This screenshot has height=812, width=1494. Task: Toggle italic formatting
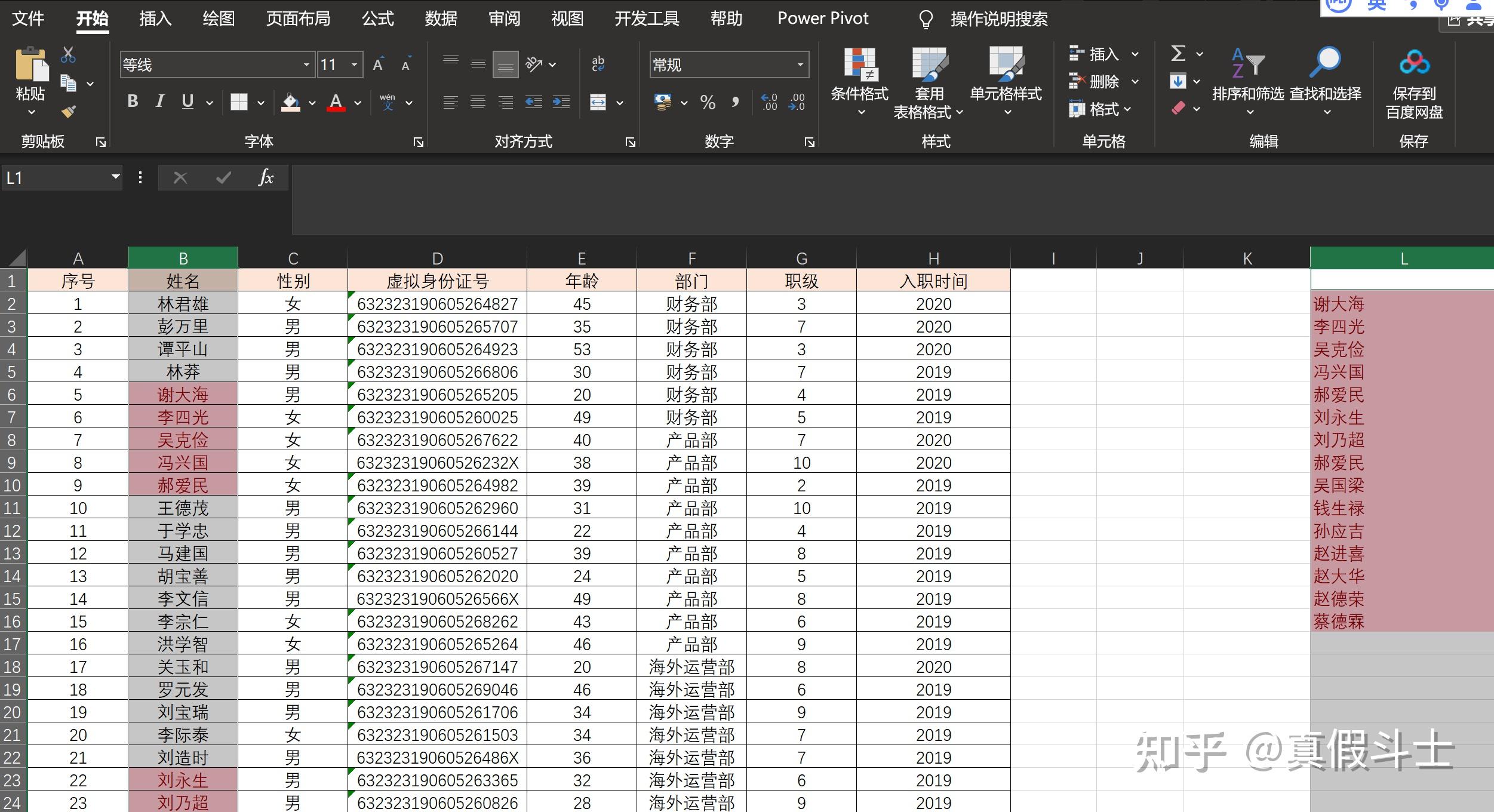tap(159, 101)
